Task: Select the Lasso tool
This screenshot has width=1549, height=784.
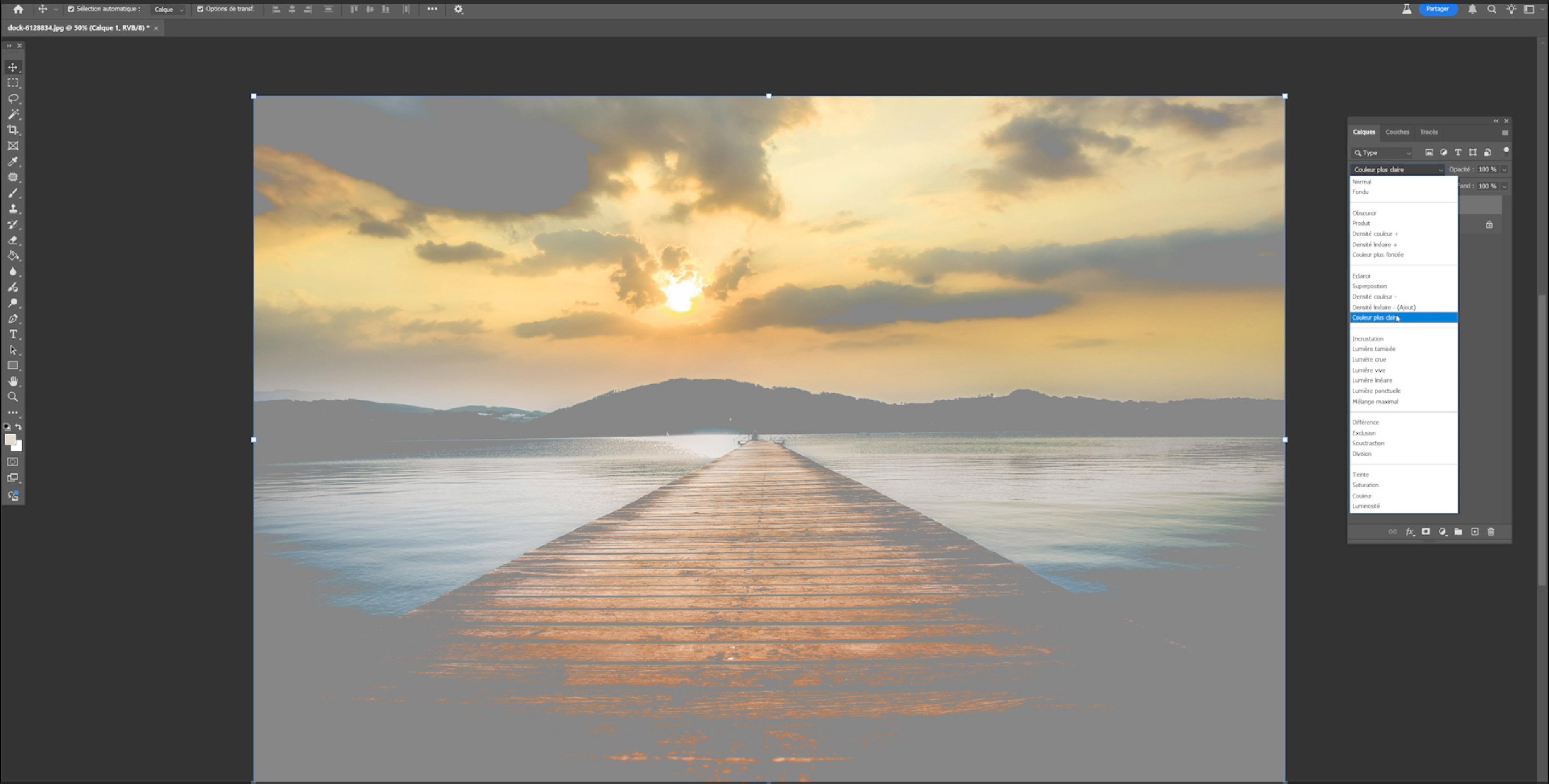Action: coord(13,99)
